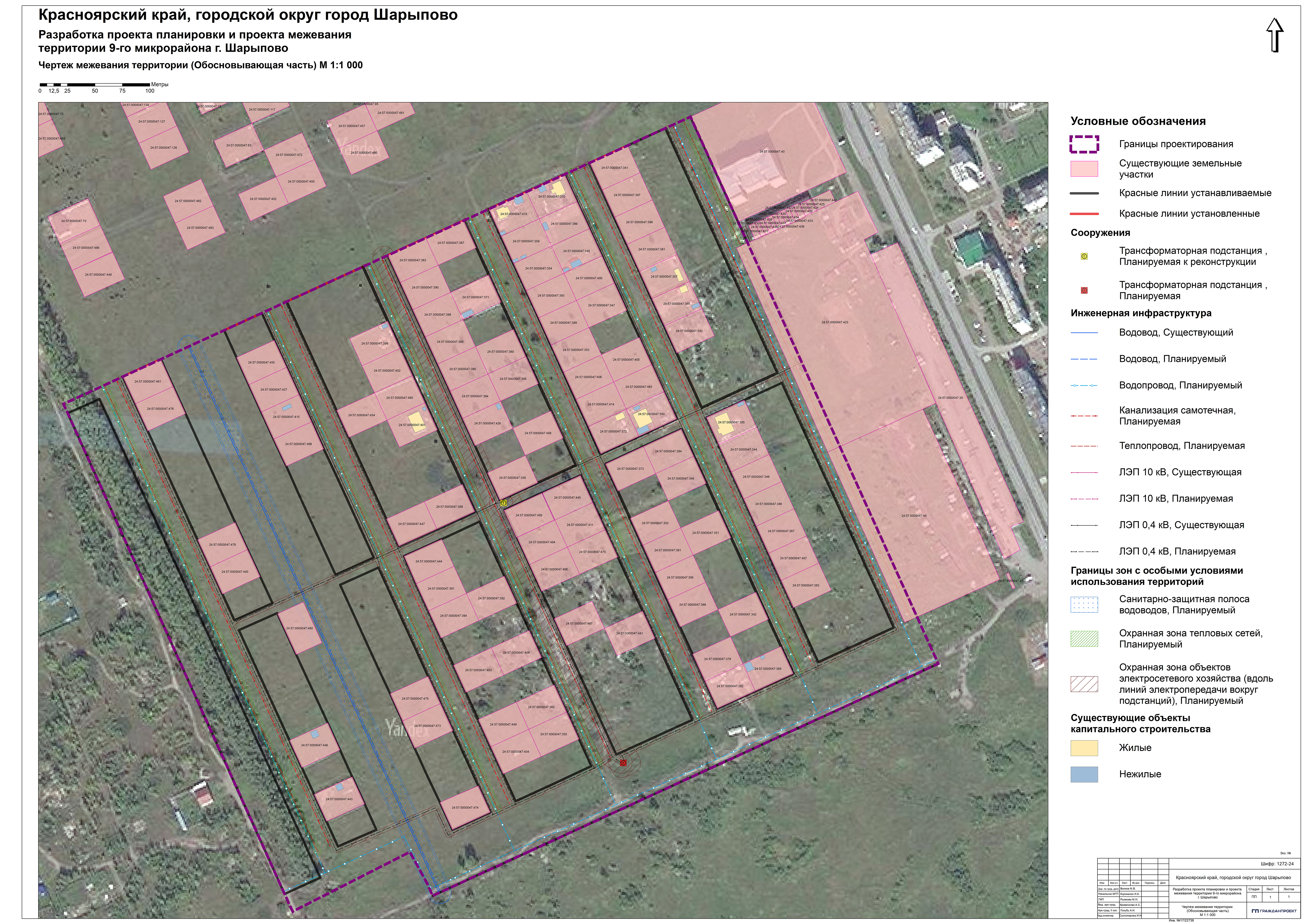Click the cyan dotted line symbol for Водопровод, Планируемый
Viewport: 1306px width, 924px height.
point(1084,386)
